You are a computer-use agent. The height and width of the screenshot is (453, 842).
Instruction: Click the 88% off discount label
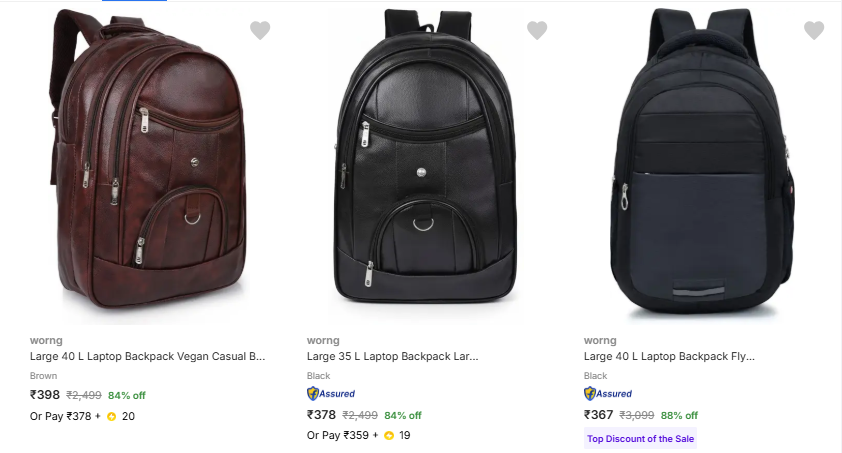[679, 415]
